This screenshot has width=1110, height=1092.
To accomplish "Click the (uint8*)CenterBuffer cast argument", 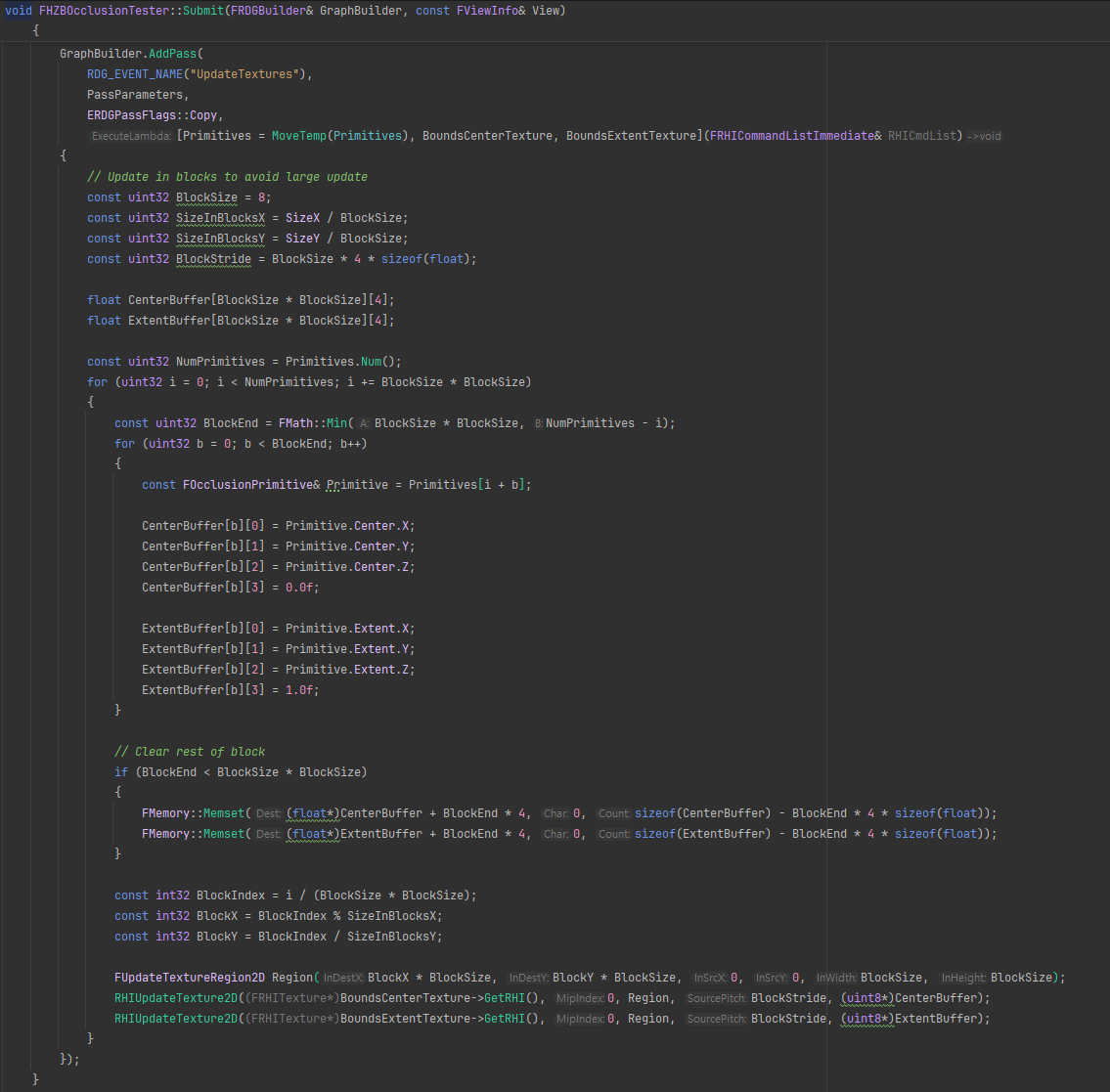I will tap(909, 998).
